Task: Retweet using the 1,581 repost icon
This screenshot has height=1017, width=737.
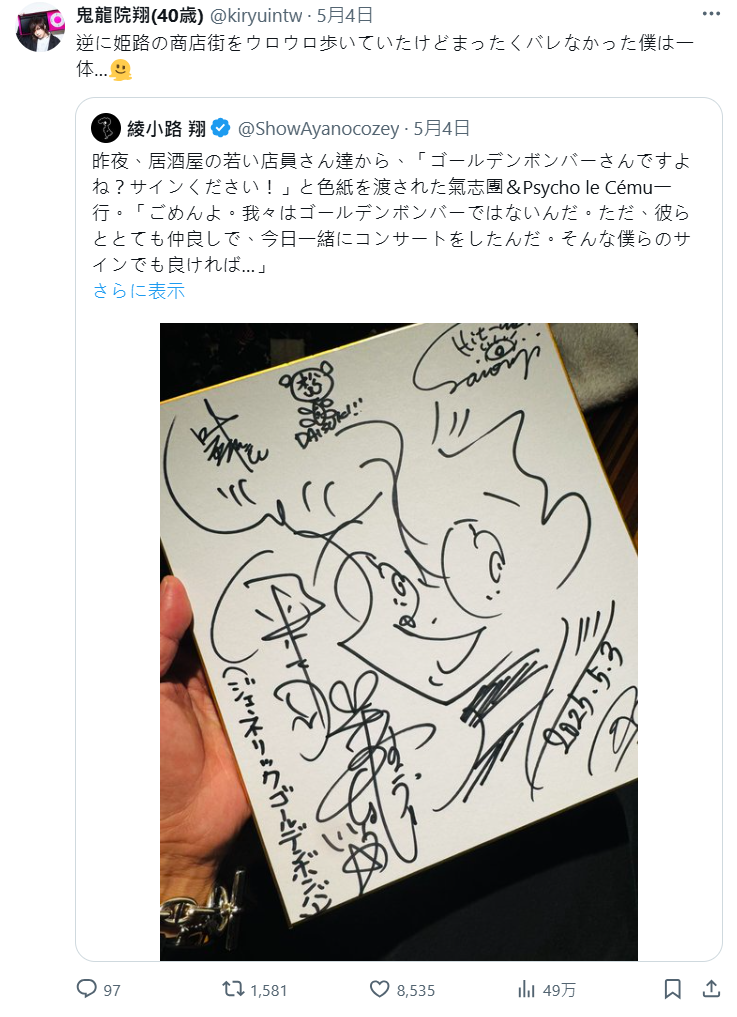Action: coord(233,988)
